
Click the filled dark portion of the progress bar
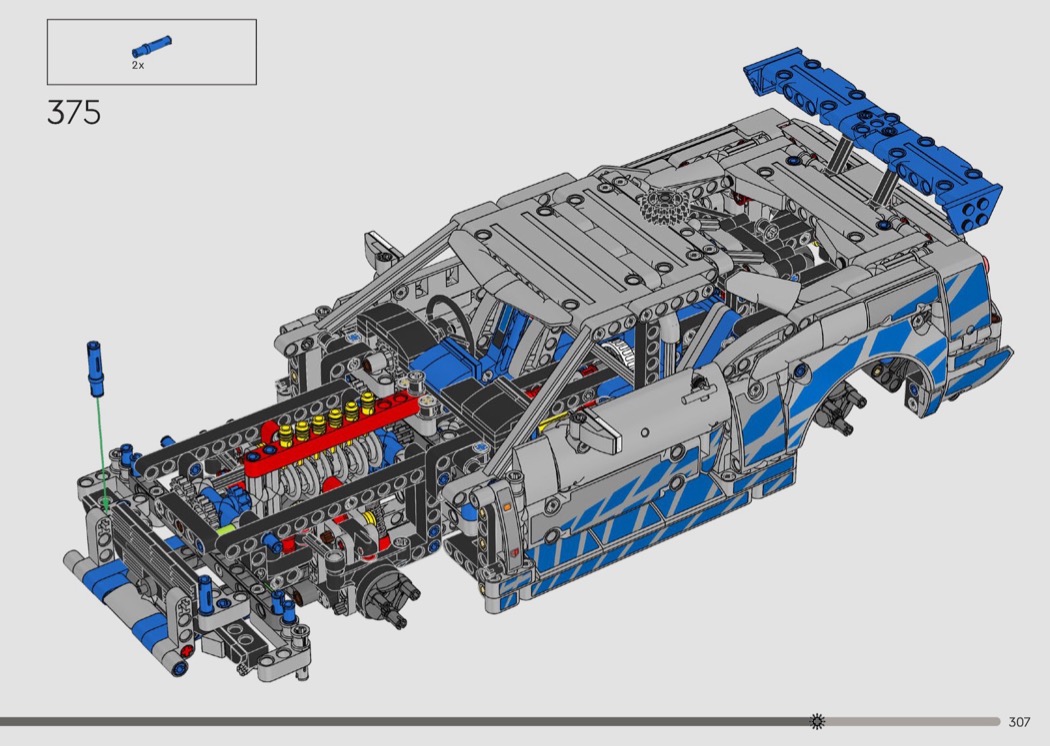tap(400, 721)
